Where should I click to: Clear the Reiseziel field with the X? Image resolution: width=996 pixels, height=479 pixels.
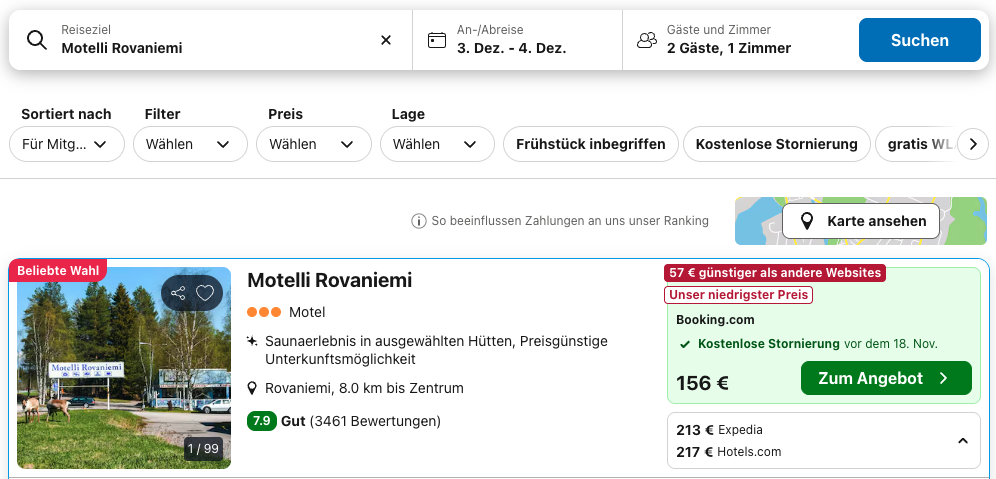tap(386, 40)
